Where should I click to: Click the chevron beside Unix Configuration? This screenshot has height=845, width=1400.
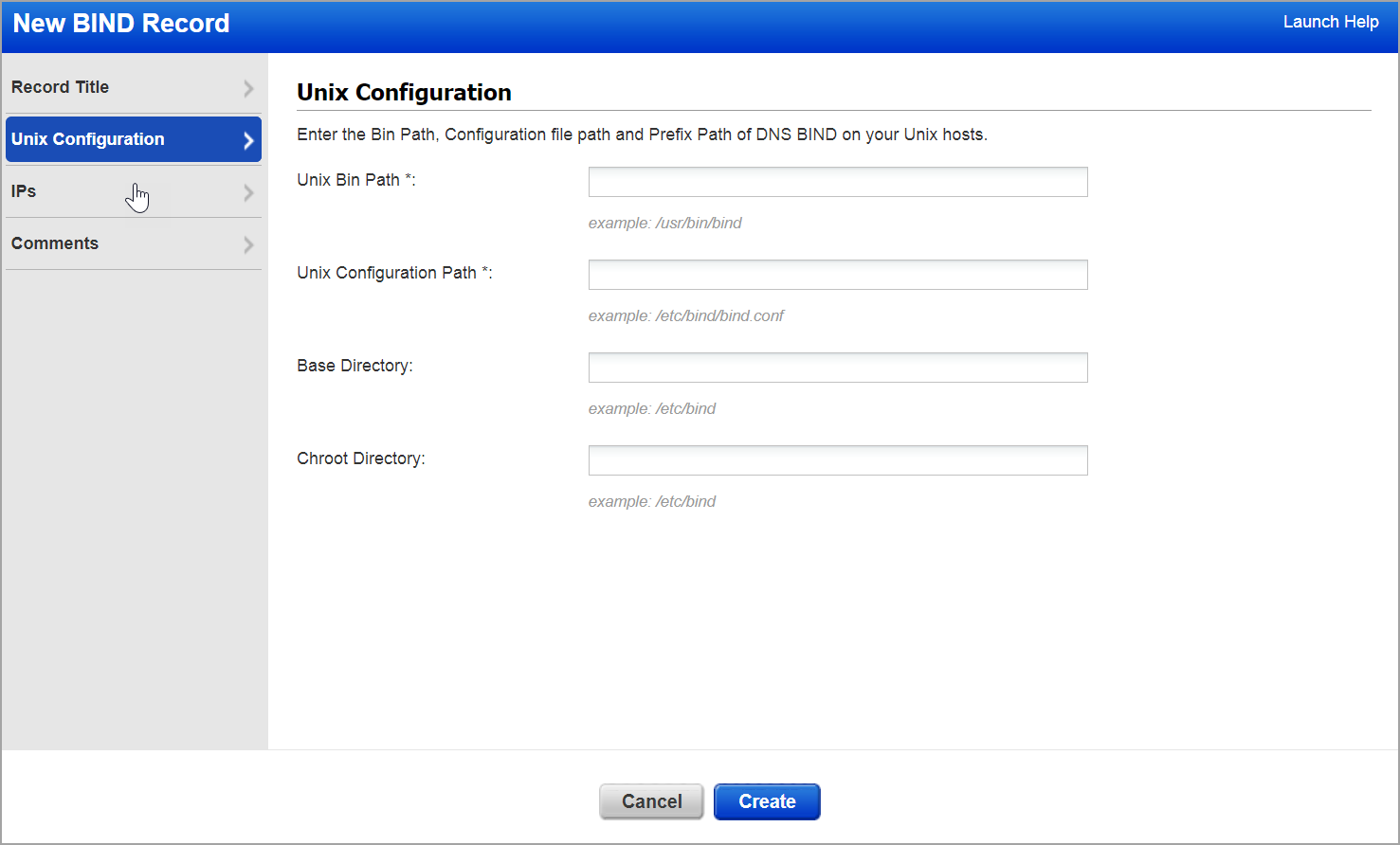(x=248, y=140)
